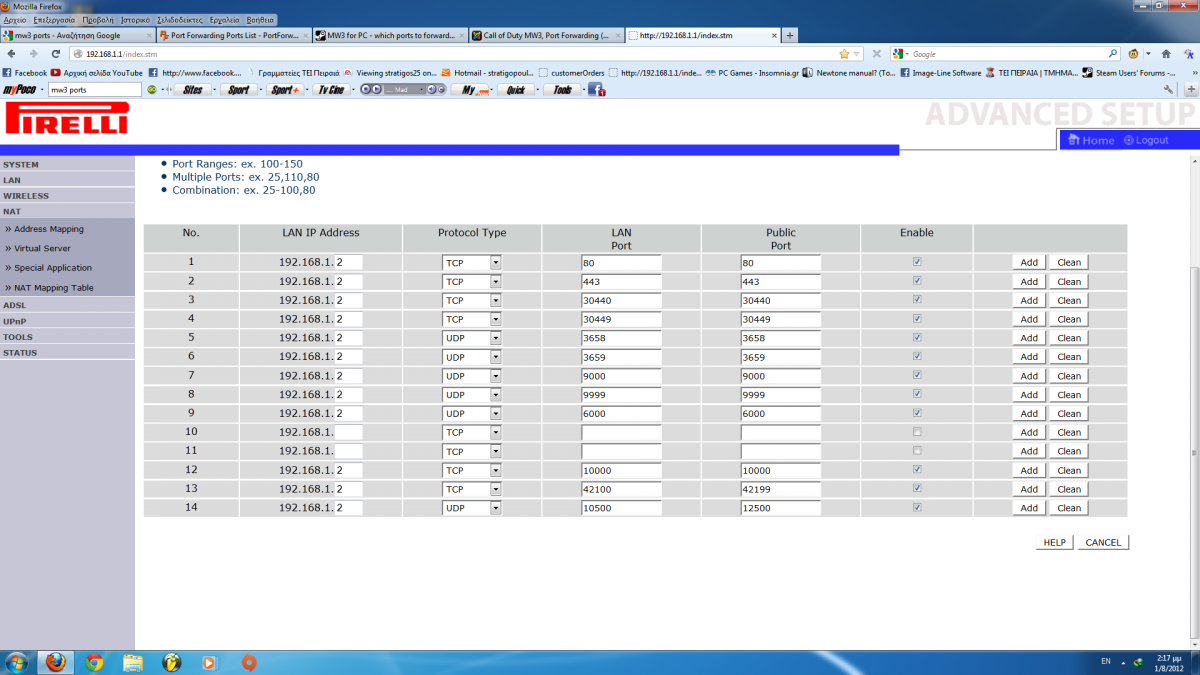Switch to the mw3 ports Google tab
This screenshot has width=1200, height=675.
pos(78,36)
